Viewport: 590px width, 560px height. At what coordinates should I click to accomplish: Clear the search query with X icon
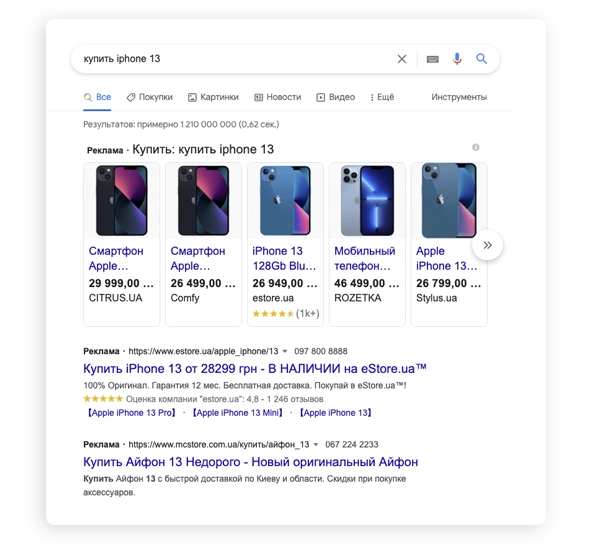pyautogui.click(x=401, y=59)
